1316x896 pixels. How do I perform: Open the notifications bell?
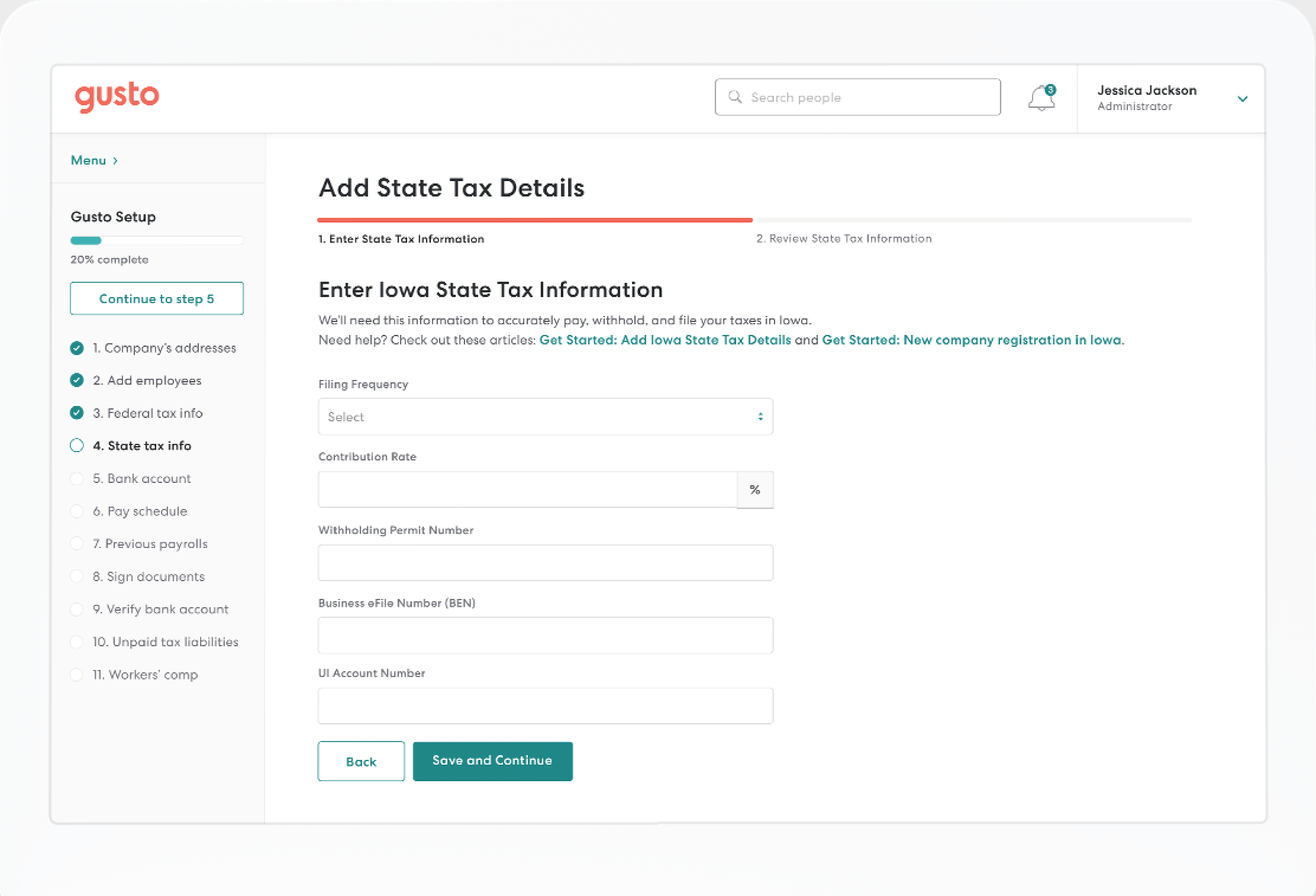[x=1040, y=99]
